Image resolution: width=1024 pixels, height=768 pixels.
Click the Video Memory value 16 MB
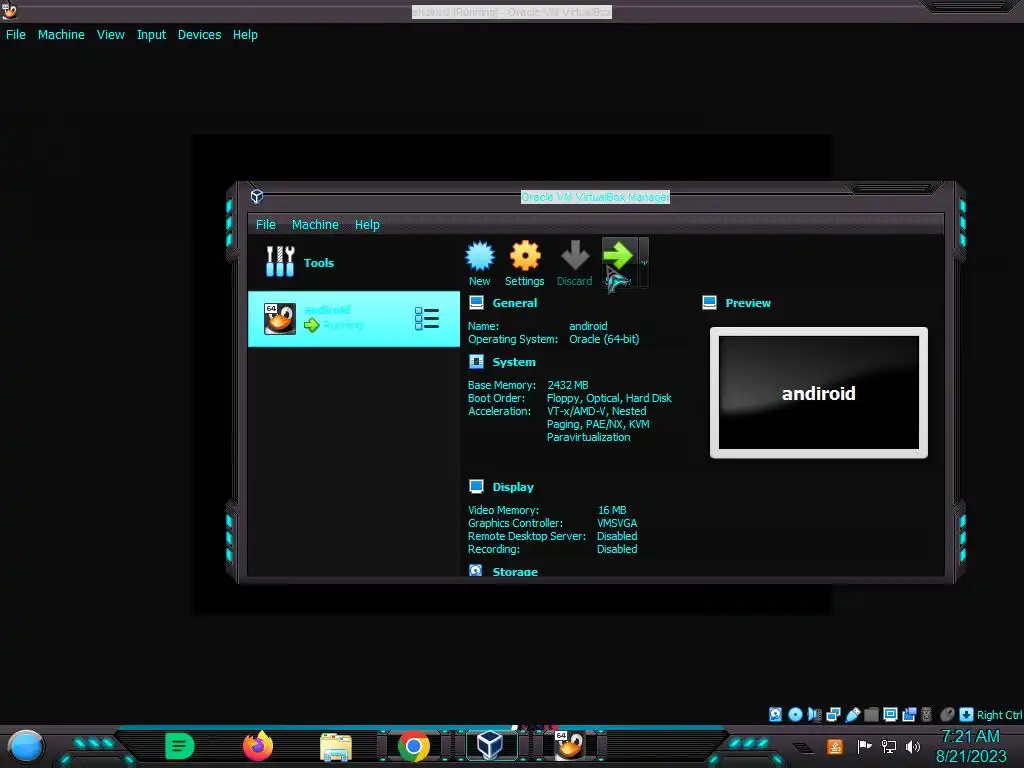pos(612,510)
